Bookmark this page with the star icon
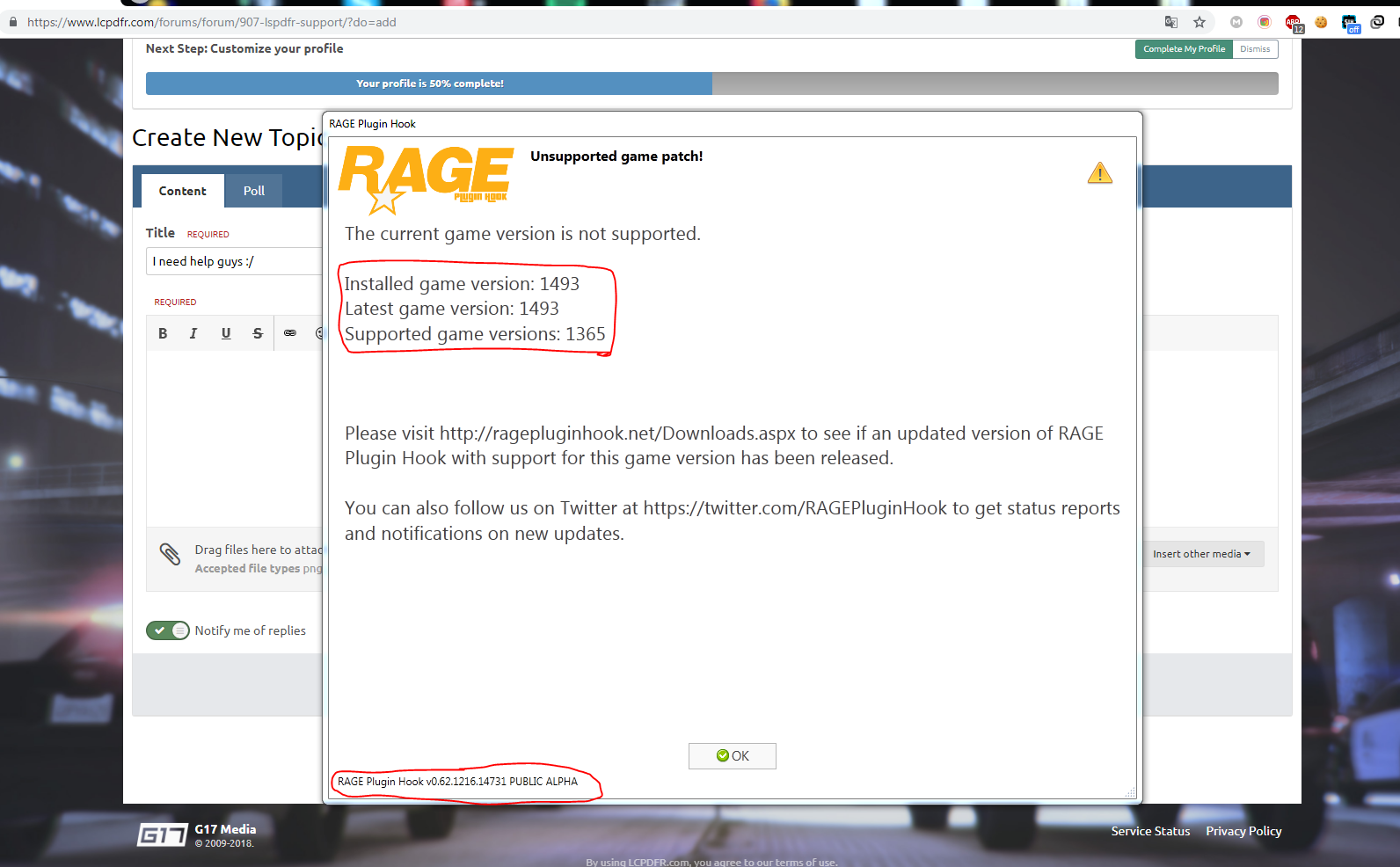 pos(1199,22)
